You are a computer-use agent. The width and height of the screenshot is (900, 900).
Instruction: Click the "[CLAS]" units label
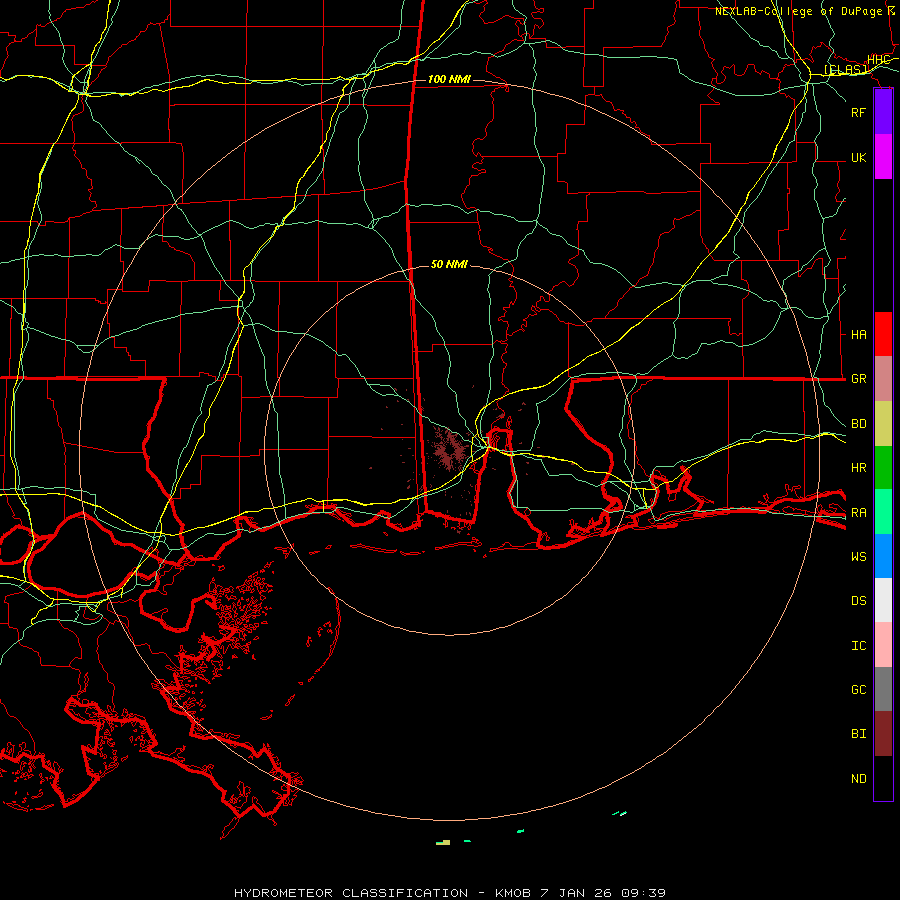[x=845, y=69]
